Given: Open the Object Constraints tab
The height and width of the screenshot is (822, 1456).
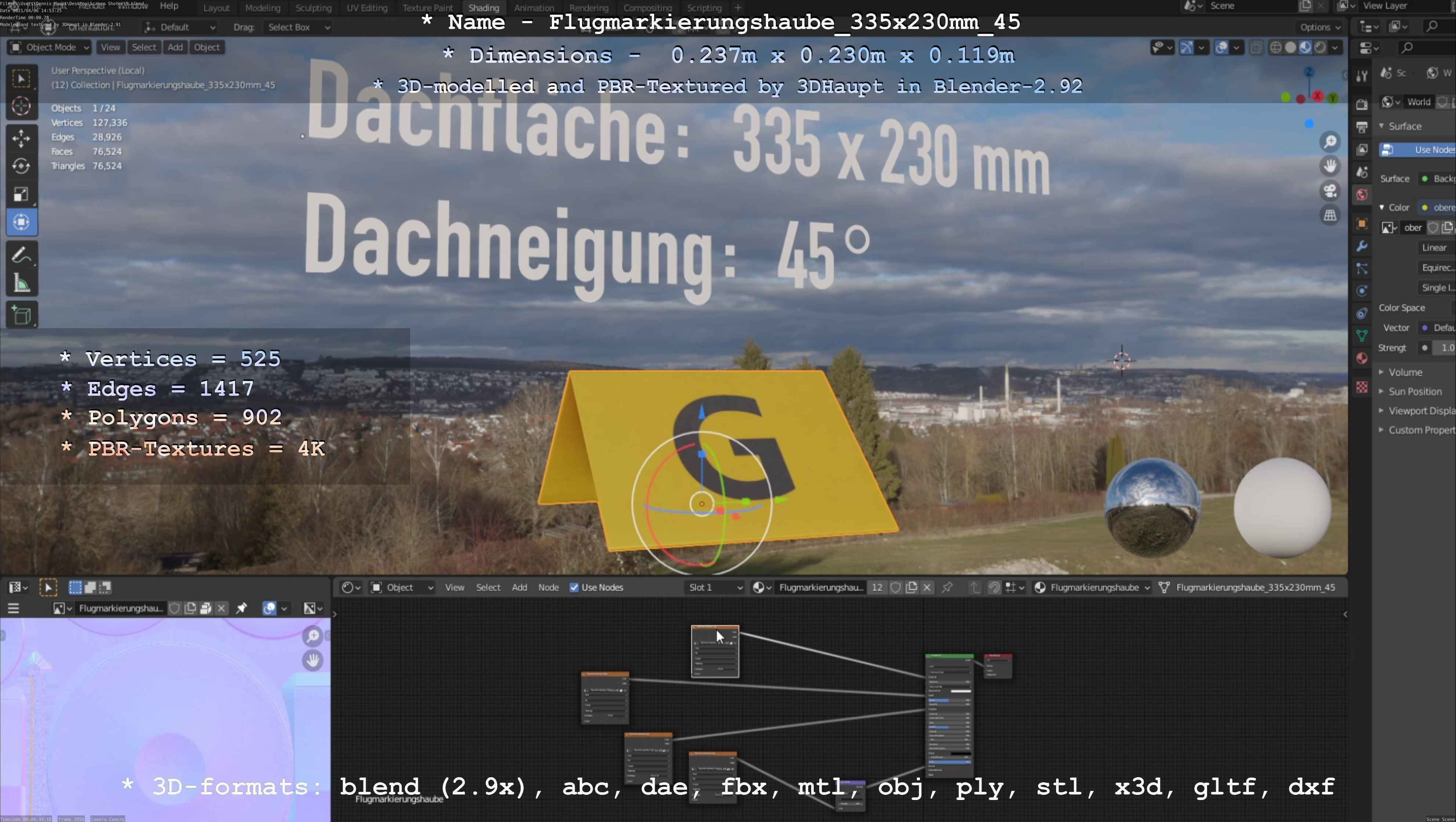Looking at the screenshot, I should tap(1362, 314).
